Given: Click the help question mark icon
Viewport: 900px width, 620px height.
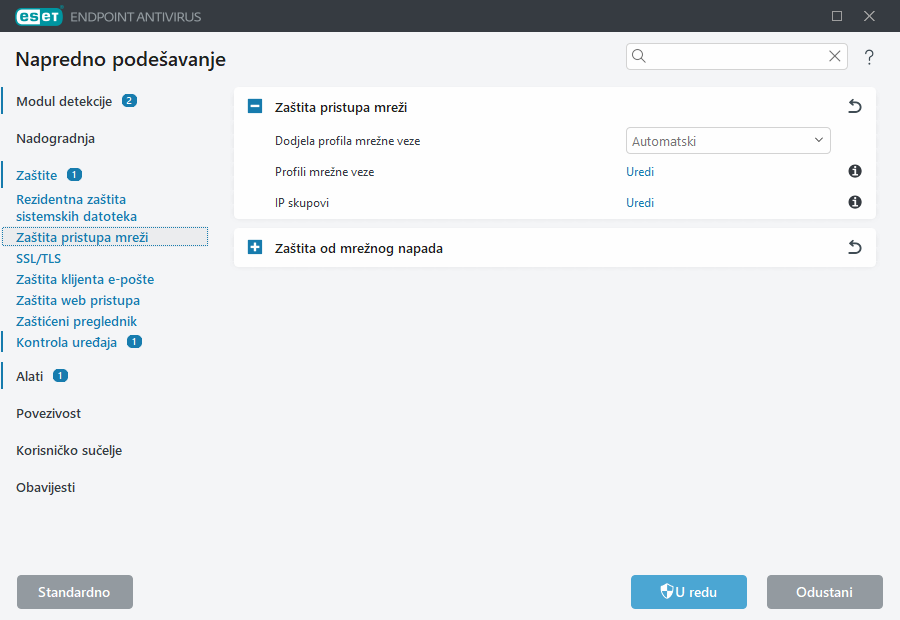Looking at the screenshot, I should coord(869,57).
